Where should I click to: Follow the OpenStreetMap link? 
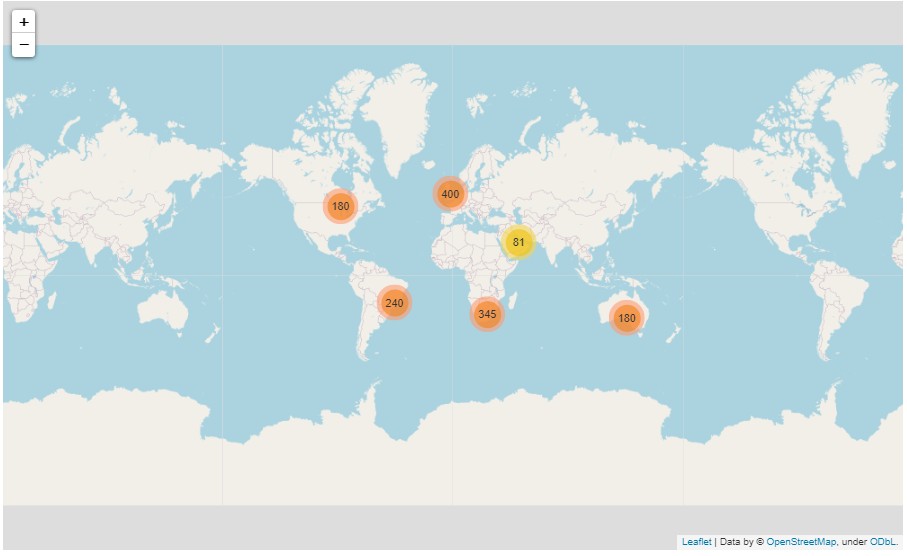coord(801,542)
